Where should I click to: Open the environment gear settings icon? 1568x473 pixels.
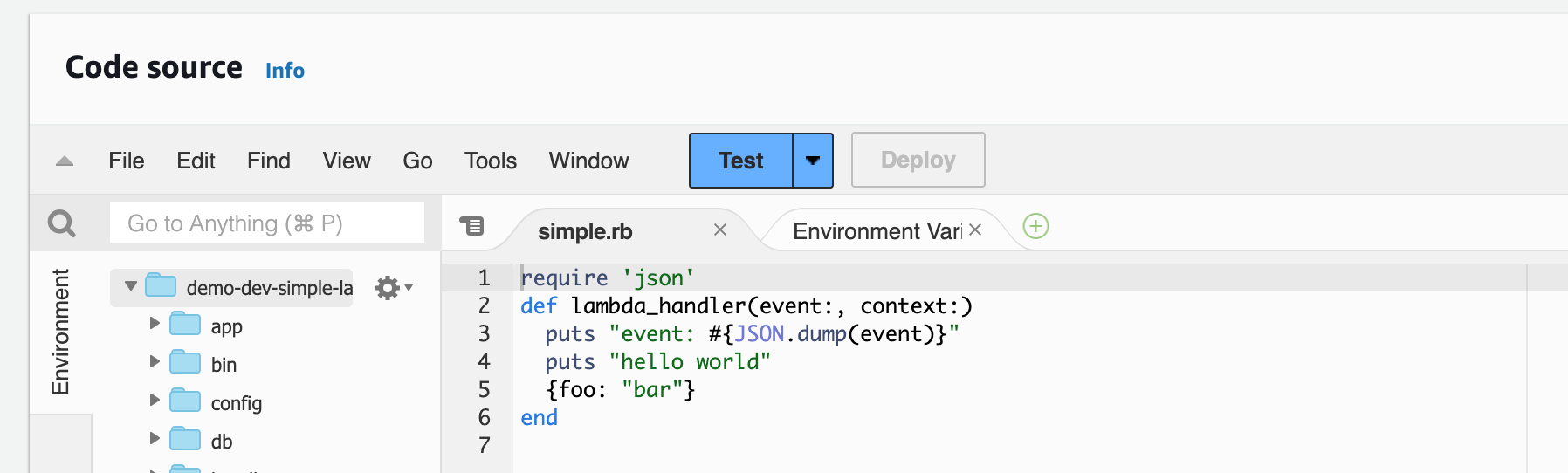(389, 288)
